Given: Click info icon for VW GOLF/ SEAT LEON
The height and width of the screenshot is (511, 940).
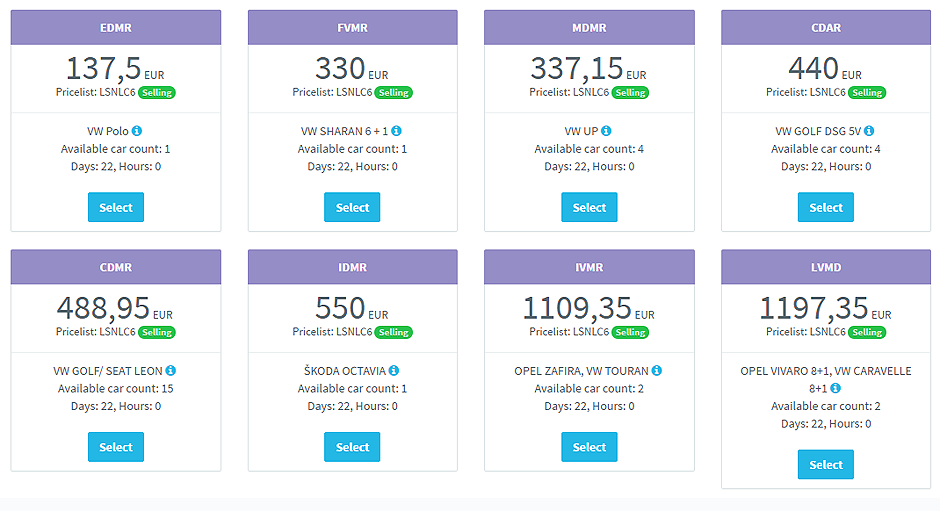Looking at the screenshot, I should point(171,371).
